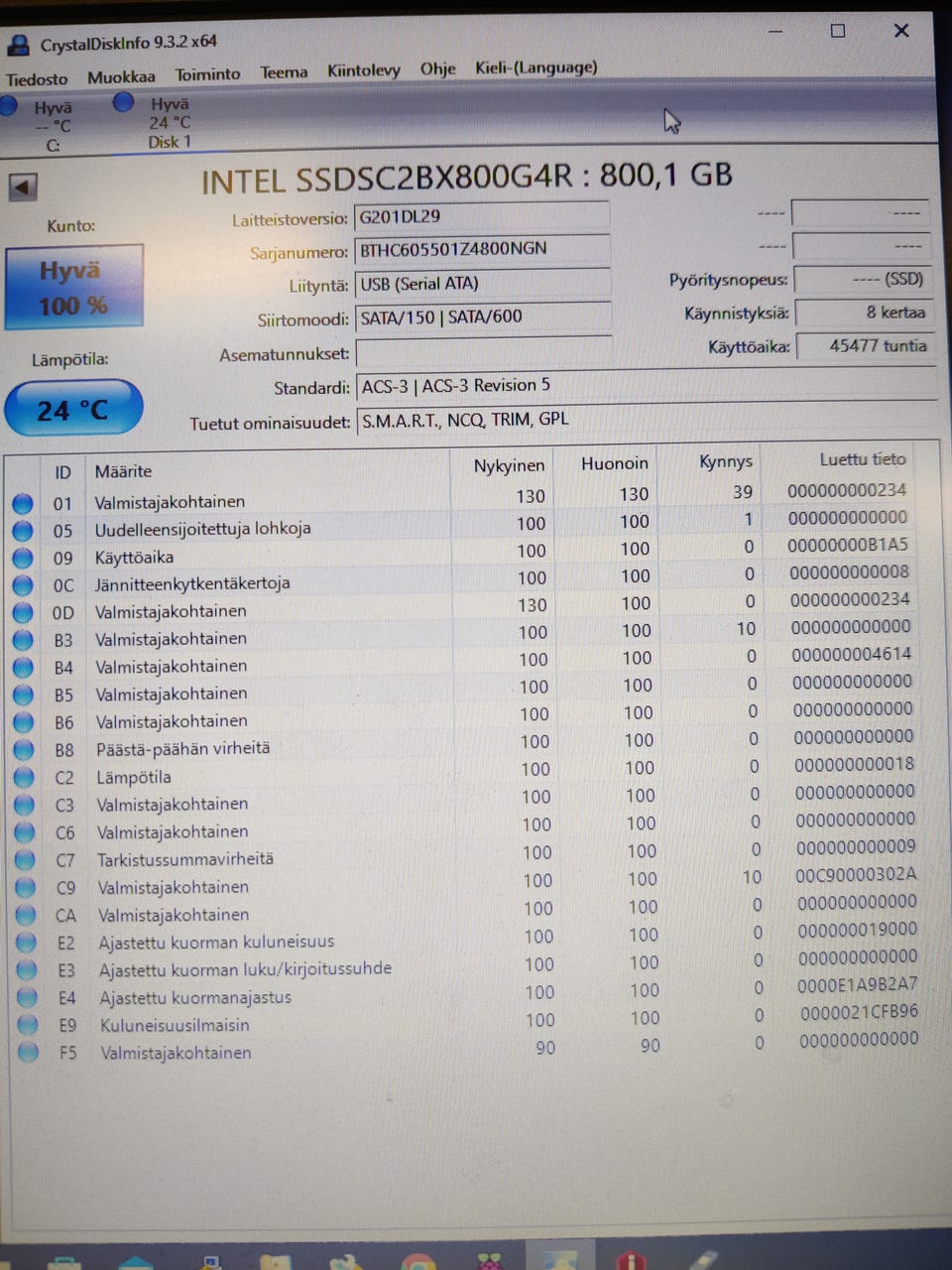Click status dot for attribute C9
Screen dimensions: 952x1270
pyautogui.click(x=25, y=889)
